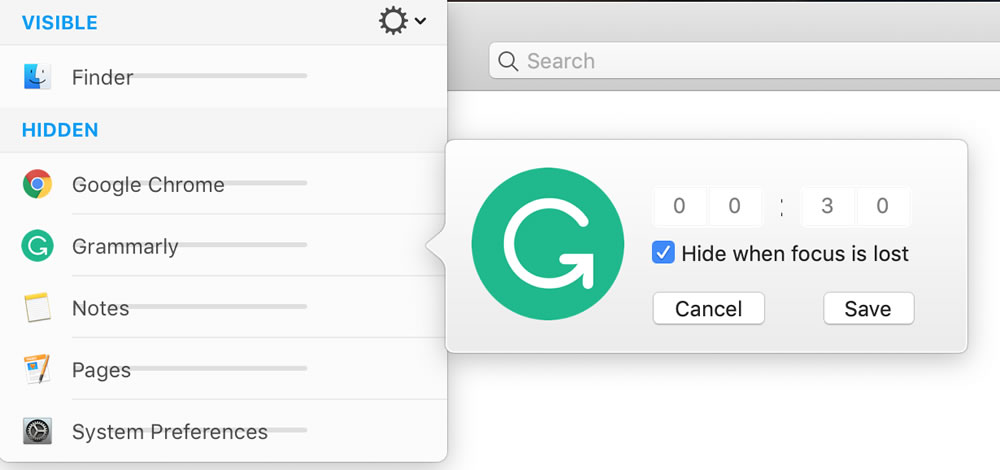Select the System Preferences list entry
Image resolution: width=1000 pixels, height=470 pixels.
tap(223, 431)
